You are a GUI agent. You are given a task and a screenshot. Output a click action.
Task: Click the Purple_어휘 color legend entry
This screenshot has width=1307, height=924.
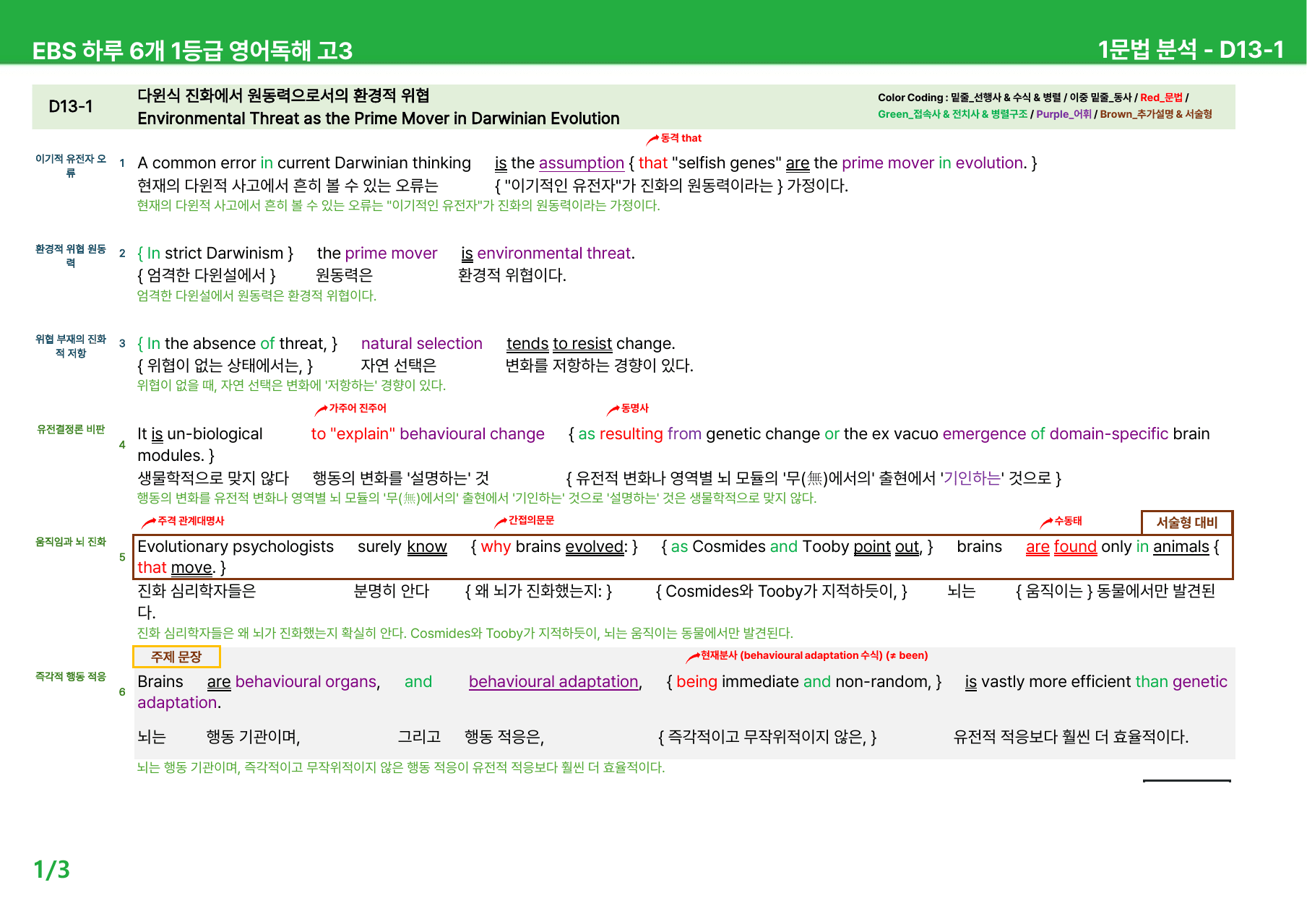click(x=1064, y=114)
